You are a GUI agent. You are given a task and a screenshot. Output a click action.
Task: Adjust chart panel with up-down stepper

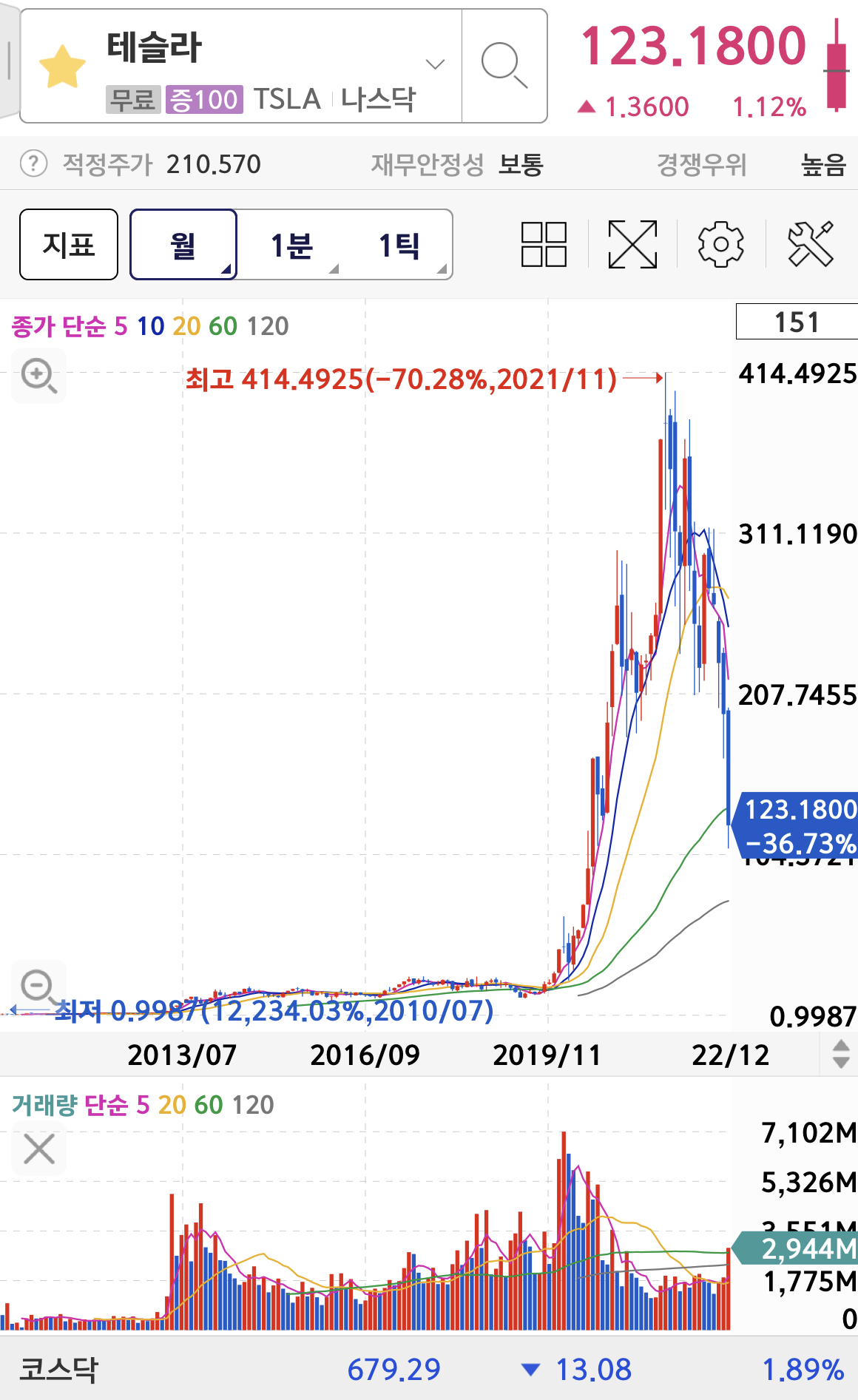point(840,1054)
